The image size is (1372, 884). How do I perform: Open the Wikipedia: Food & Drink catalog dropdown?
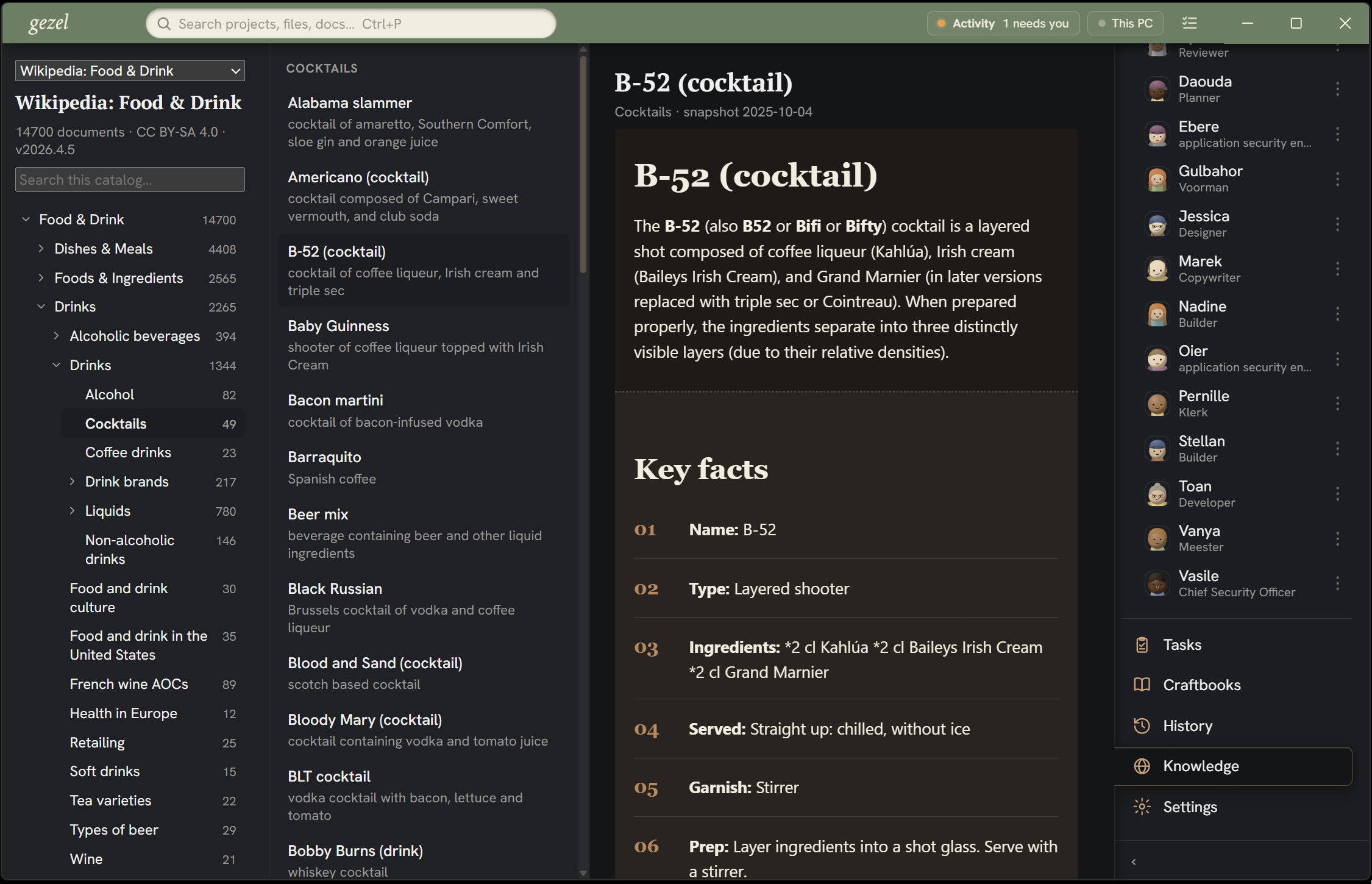click(130, 71)
